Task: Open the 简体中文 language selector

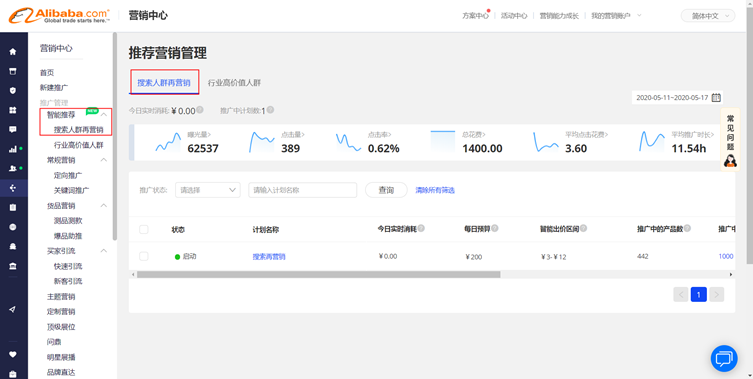Action: 708,16
